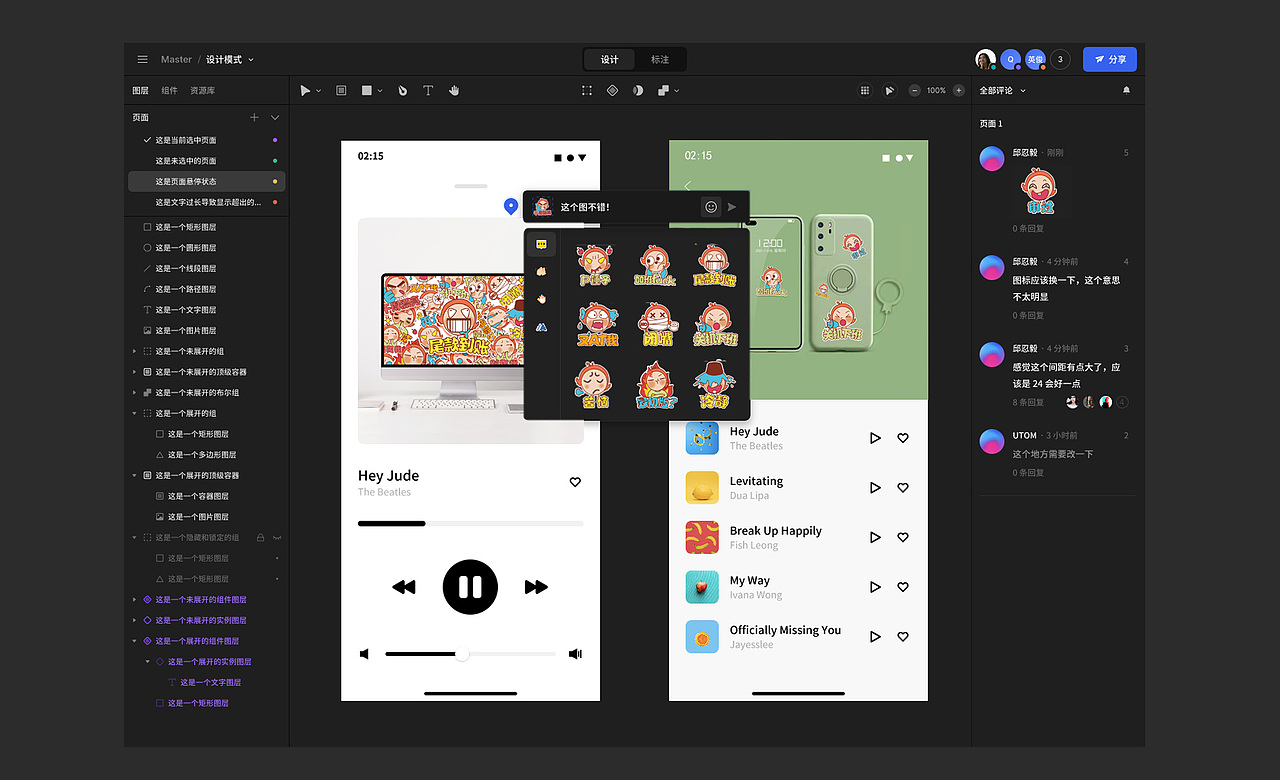Viewport: 1280px width, 780px height.
Task: Click the Master breadcrumb link
Action: click(x=176, y=60)
